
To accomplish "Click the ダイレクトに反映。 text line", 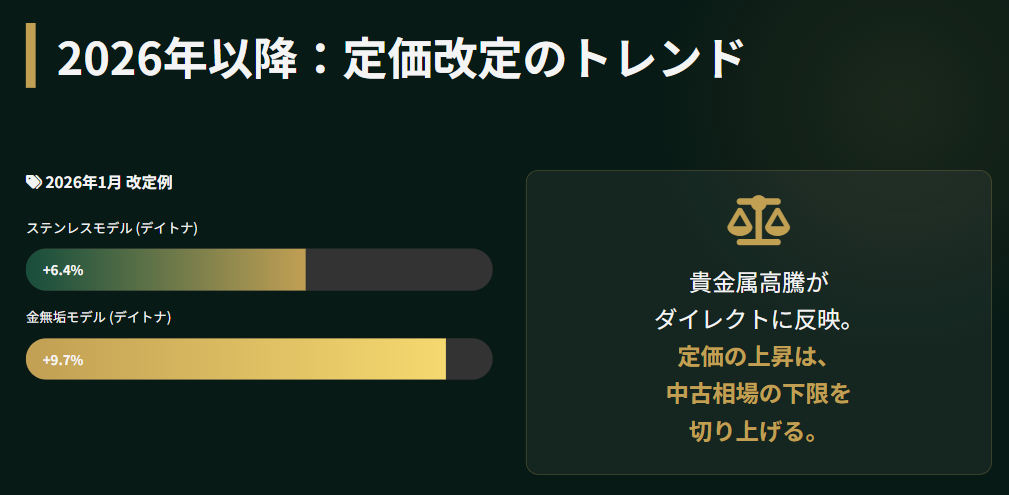I will click(758, 320).
